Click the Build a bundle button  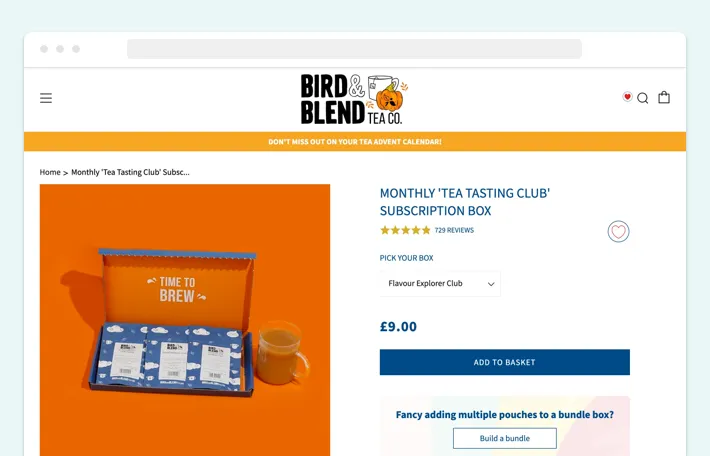click(x=504, y=438)
